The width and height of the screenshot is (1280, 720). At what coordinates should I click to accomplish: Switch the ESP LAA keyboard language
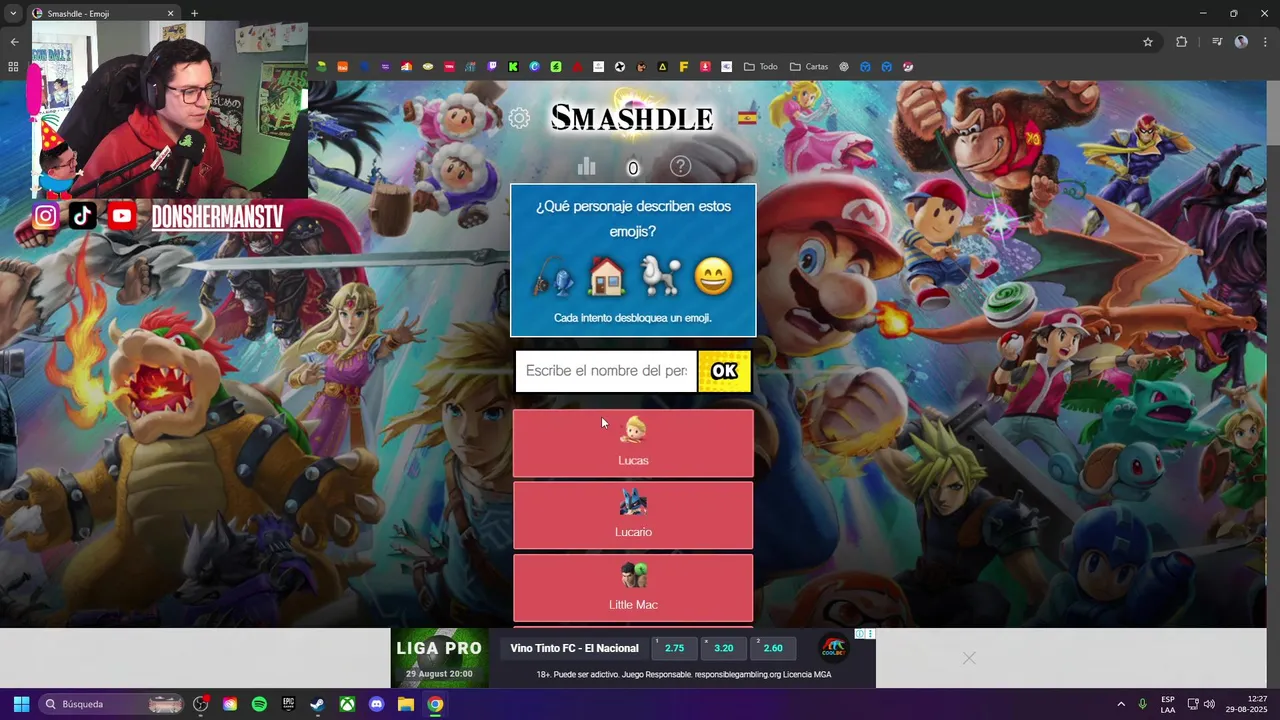[x=1168, y=704]
